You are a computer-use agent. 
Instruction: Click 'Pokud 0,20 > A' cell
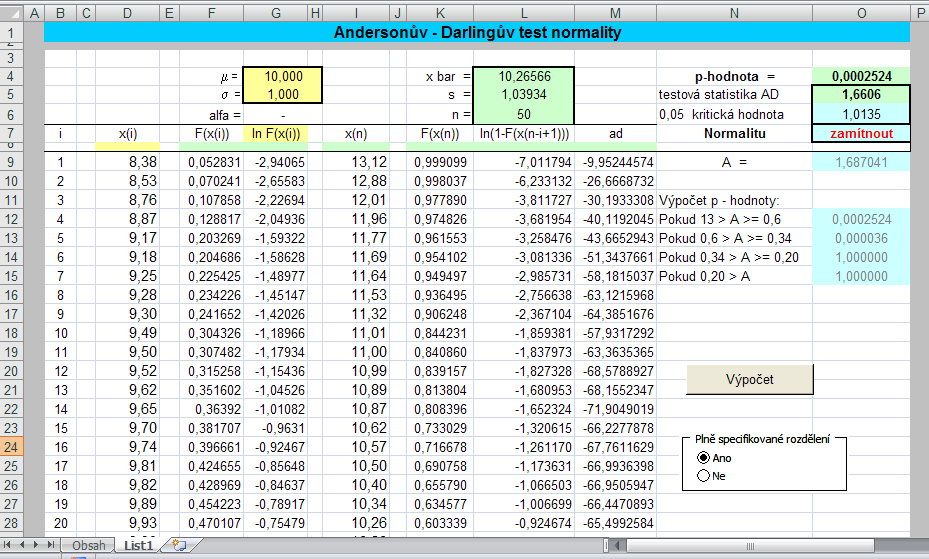click(735, 276)
